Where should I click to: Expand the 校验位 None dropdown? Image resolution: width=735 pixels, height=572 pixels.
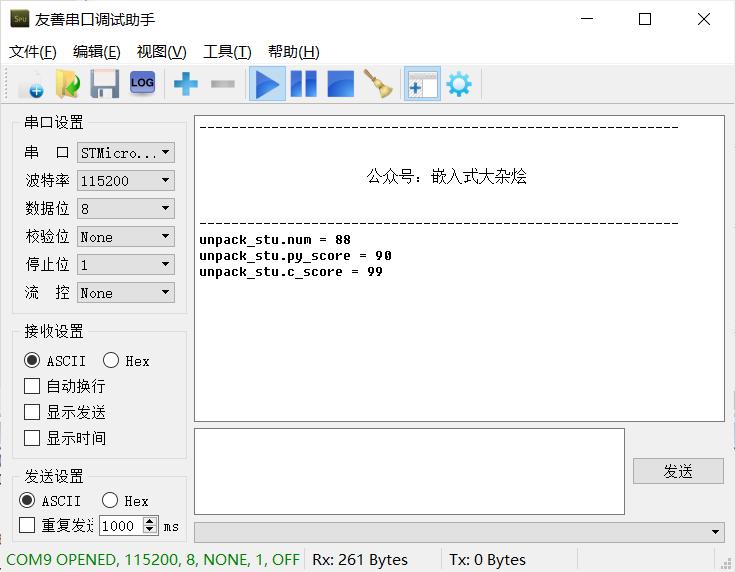[x=126, y=237]
